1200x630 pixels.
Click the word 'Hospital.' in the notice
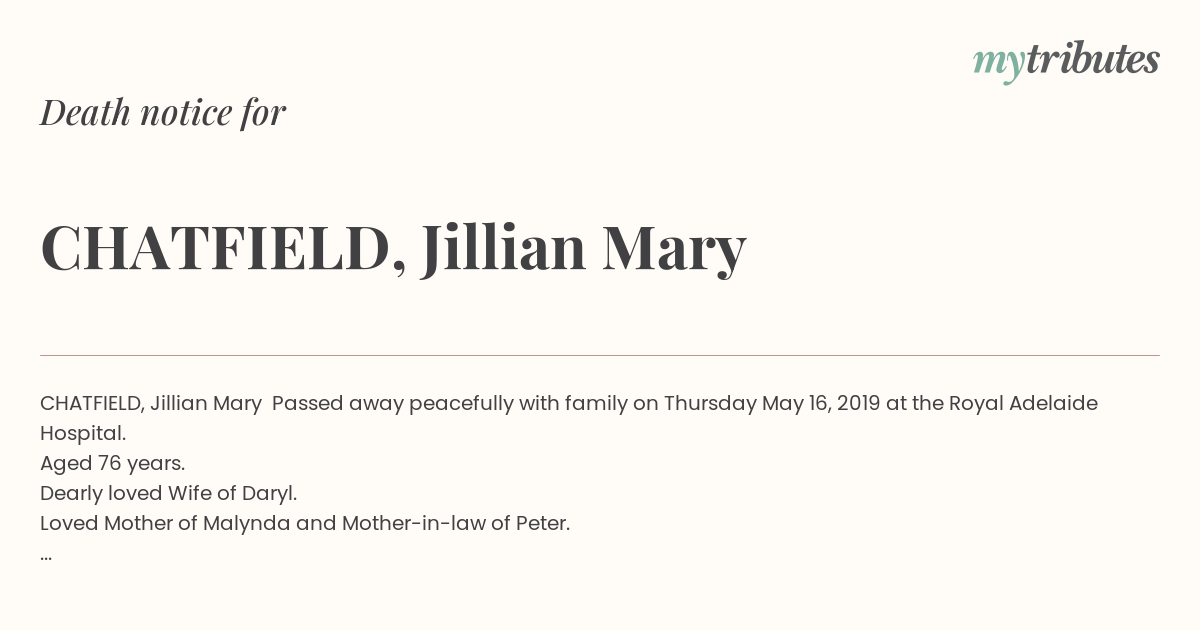point(83,433)
